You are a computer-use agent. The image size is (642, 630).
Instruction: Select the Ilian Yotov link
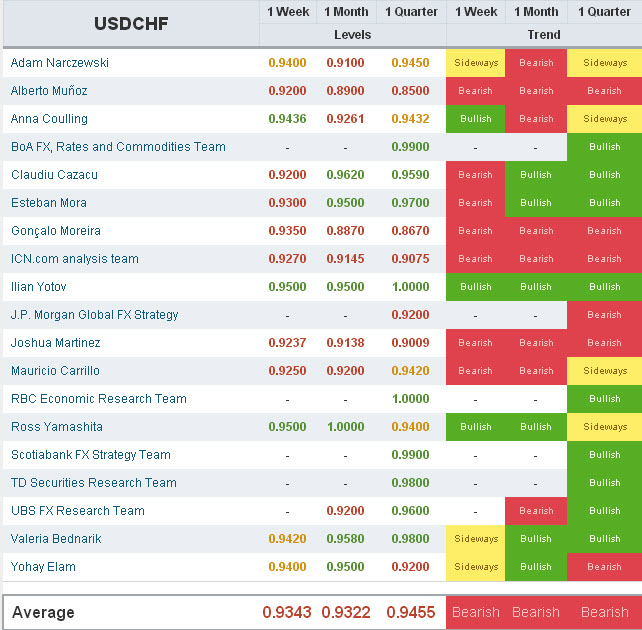38,287
